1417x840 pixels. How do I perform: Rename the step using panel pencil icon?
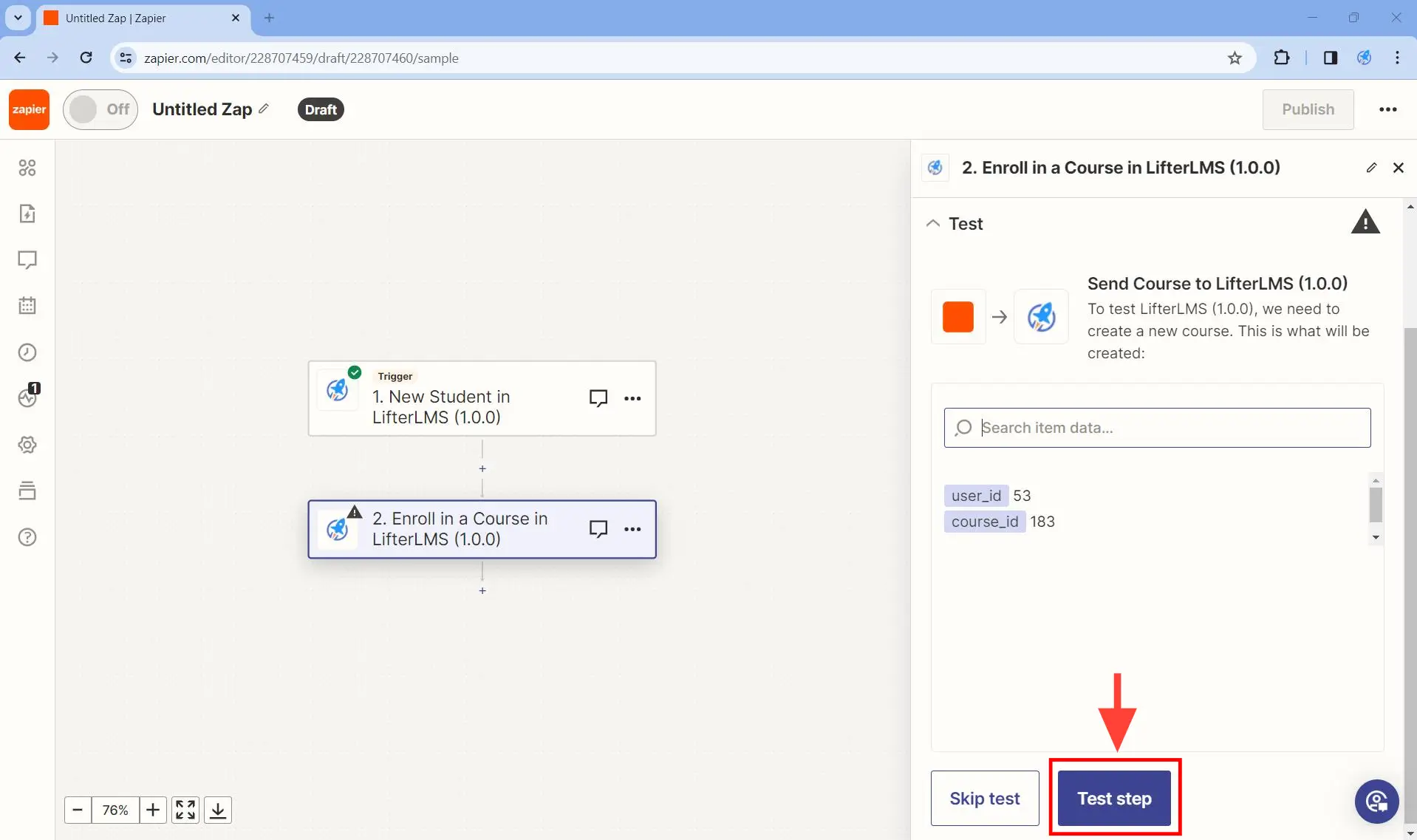click(x=1371, y=168)
